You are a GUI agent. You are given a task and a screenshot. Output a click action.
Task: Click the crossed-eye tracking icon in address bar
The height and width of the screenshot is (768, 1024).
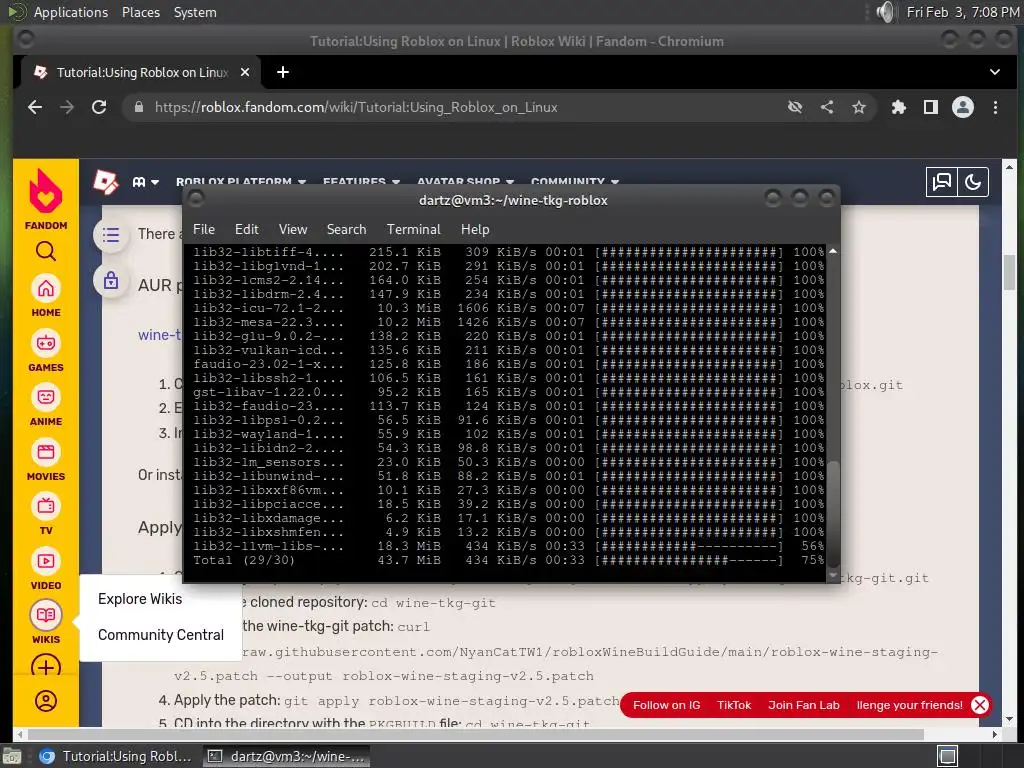click(x=795, y=107)
